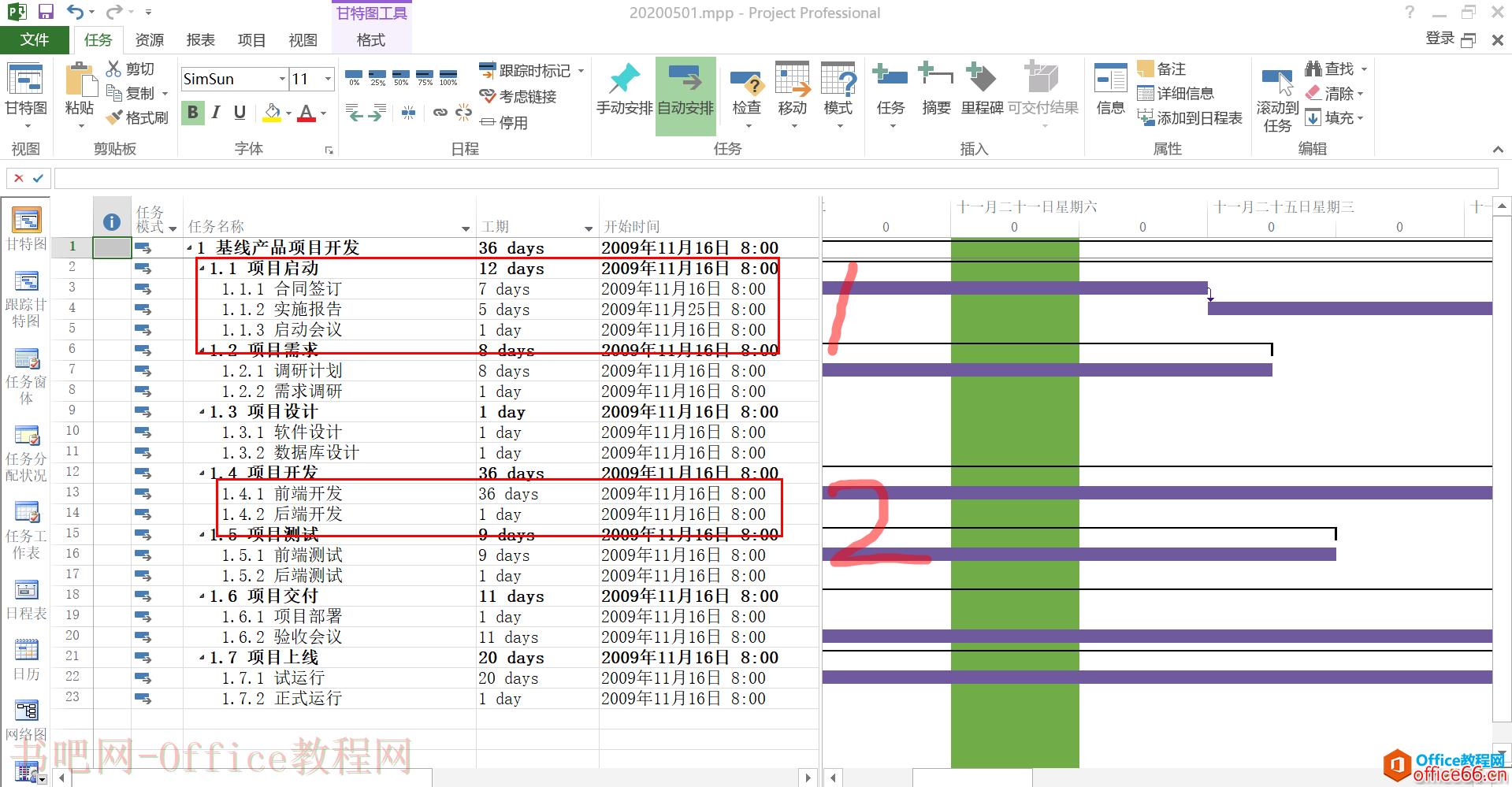Click the Move task button

(793, 95)
